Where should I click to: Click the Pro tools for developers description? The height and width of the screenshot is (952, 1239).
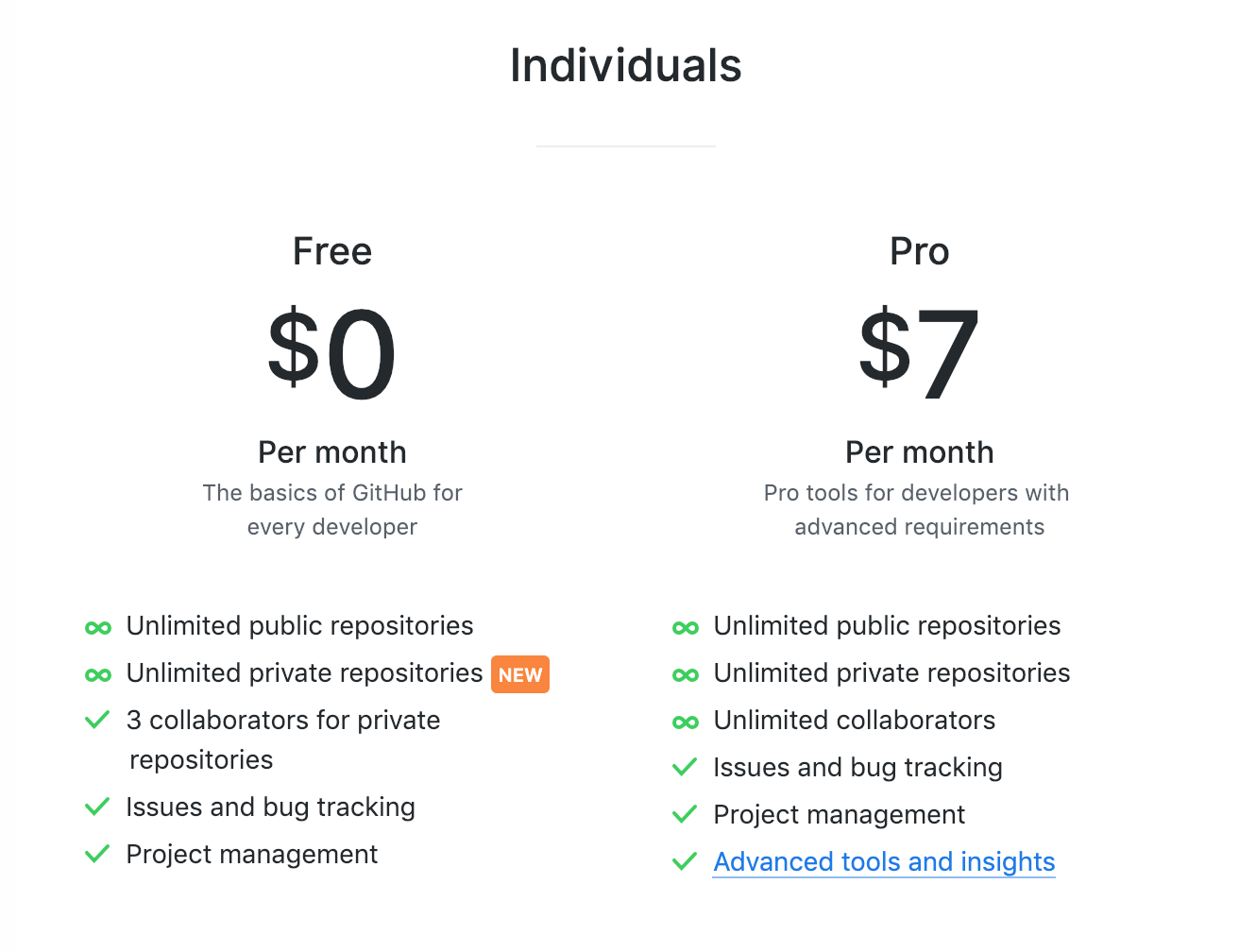[x=918, y=510]
